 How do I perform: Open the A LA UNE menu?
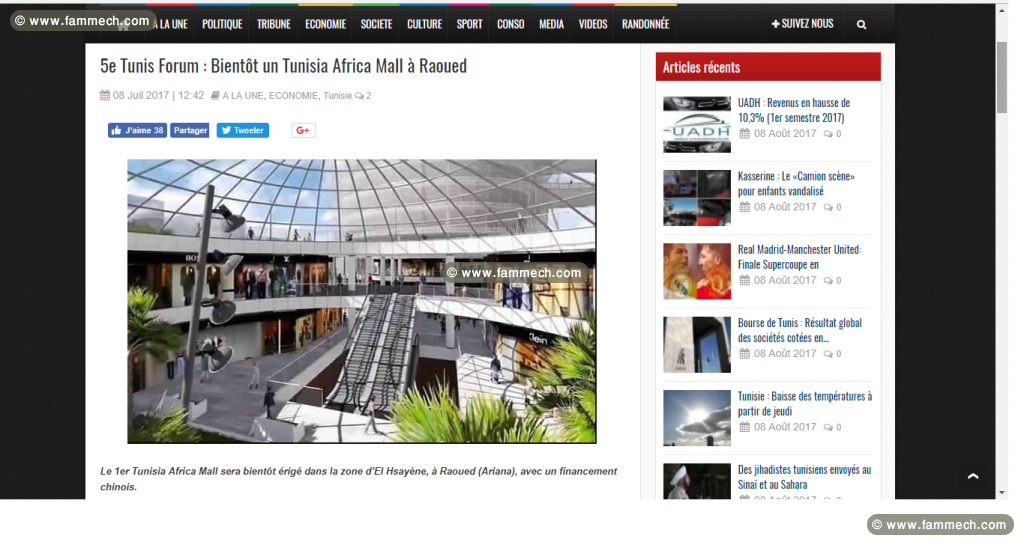[x=170, y=24]
